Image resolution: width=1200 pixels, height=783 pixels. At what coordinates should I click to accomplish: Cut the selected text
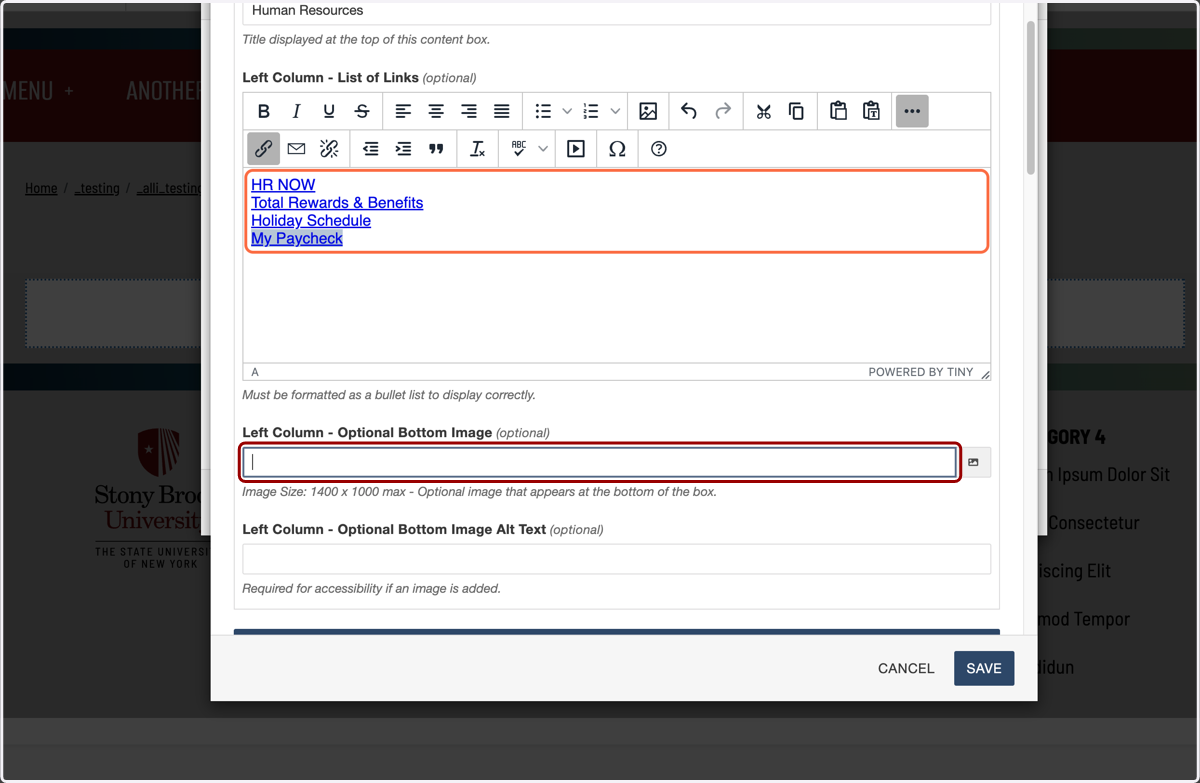(x=763, y=111)
